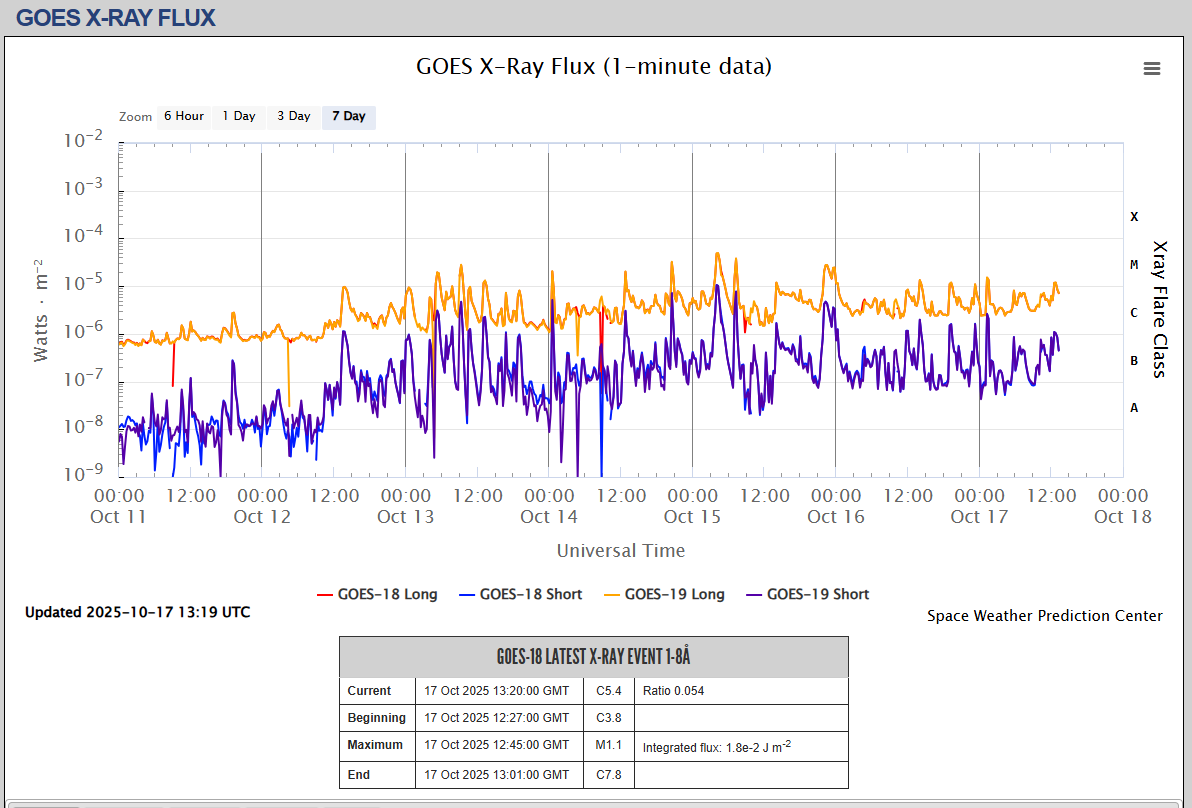
Task: Toggle GOES-19 Long legend item
Action: coord(664,594)
